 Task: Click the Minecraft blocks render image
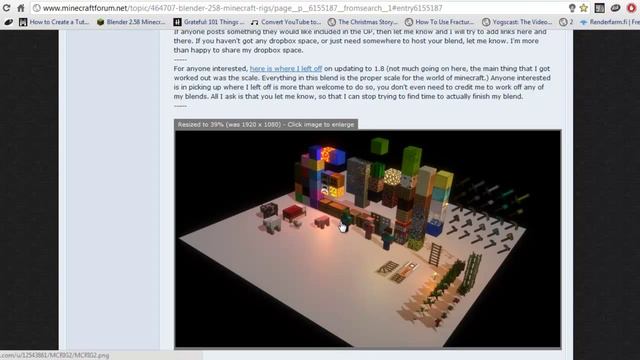pyautogui.click(x=367, y=239)
